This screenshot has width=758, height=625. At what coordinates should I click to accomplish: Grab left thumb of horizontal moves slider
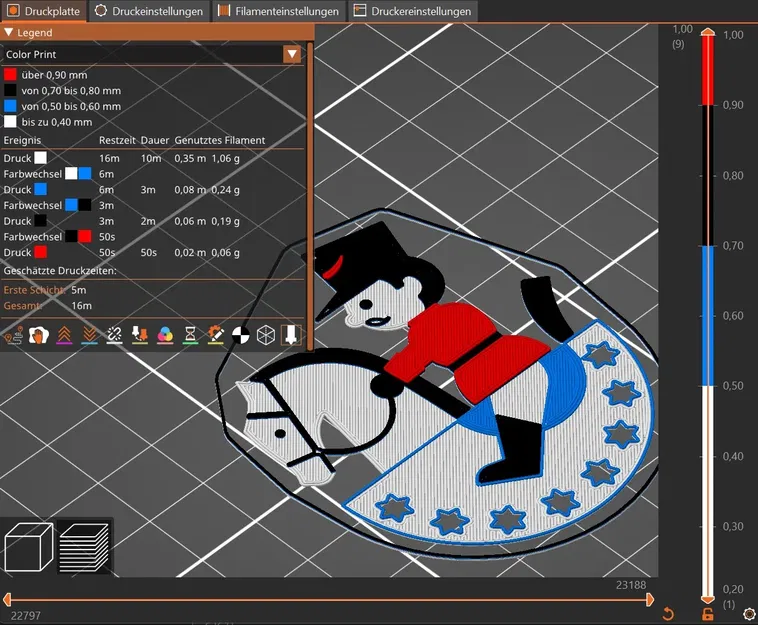(7, 600)
